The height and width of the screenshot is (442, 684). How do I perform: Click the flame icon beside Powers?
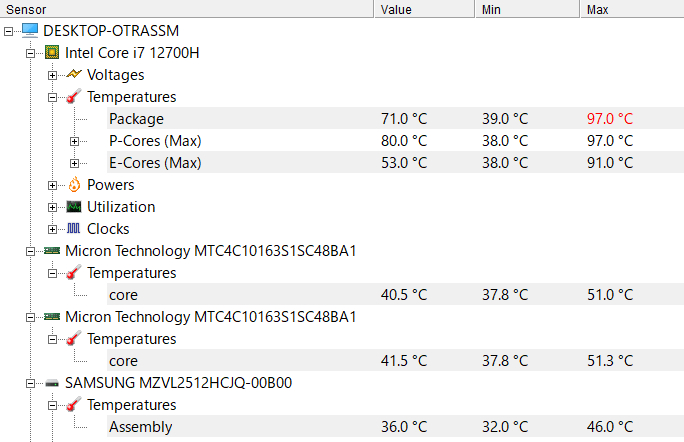[74, 184]
